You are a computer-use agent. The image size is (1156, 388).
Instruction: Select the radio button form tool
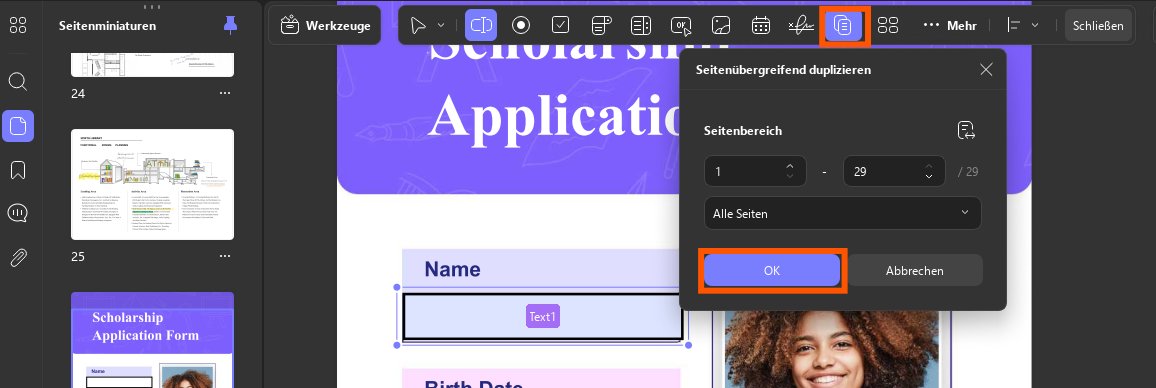pyautogui.click(x=521, y=26)
